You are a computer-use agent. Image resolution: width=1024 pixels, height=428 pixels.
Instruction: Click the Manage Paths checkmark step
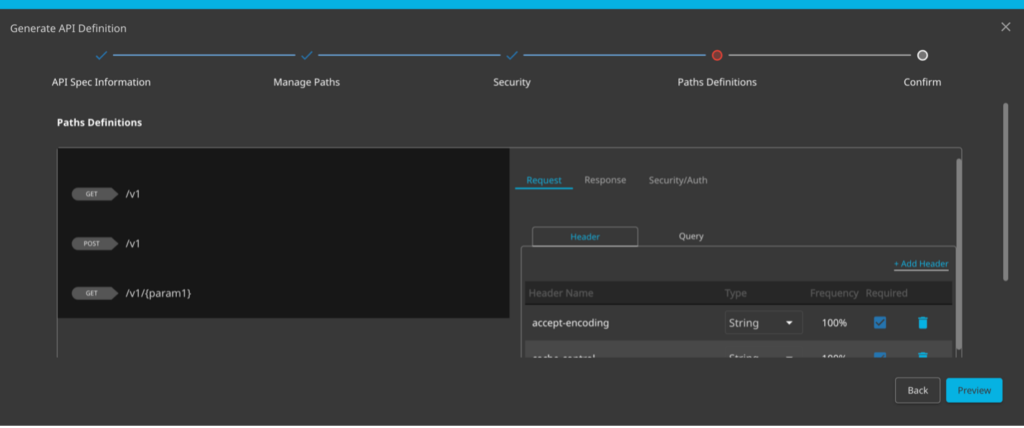point(307,56)
